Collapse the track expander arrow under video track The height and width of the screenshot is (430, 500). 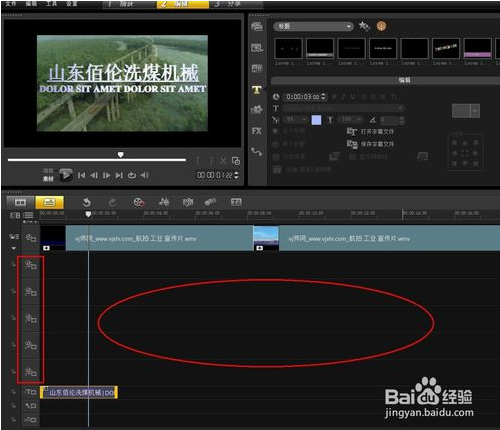(x=14, y=248)
